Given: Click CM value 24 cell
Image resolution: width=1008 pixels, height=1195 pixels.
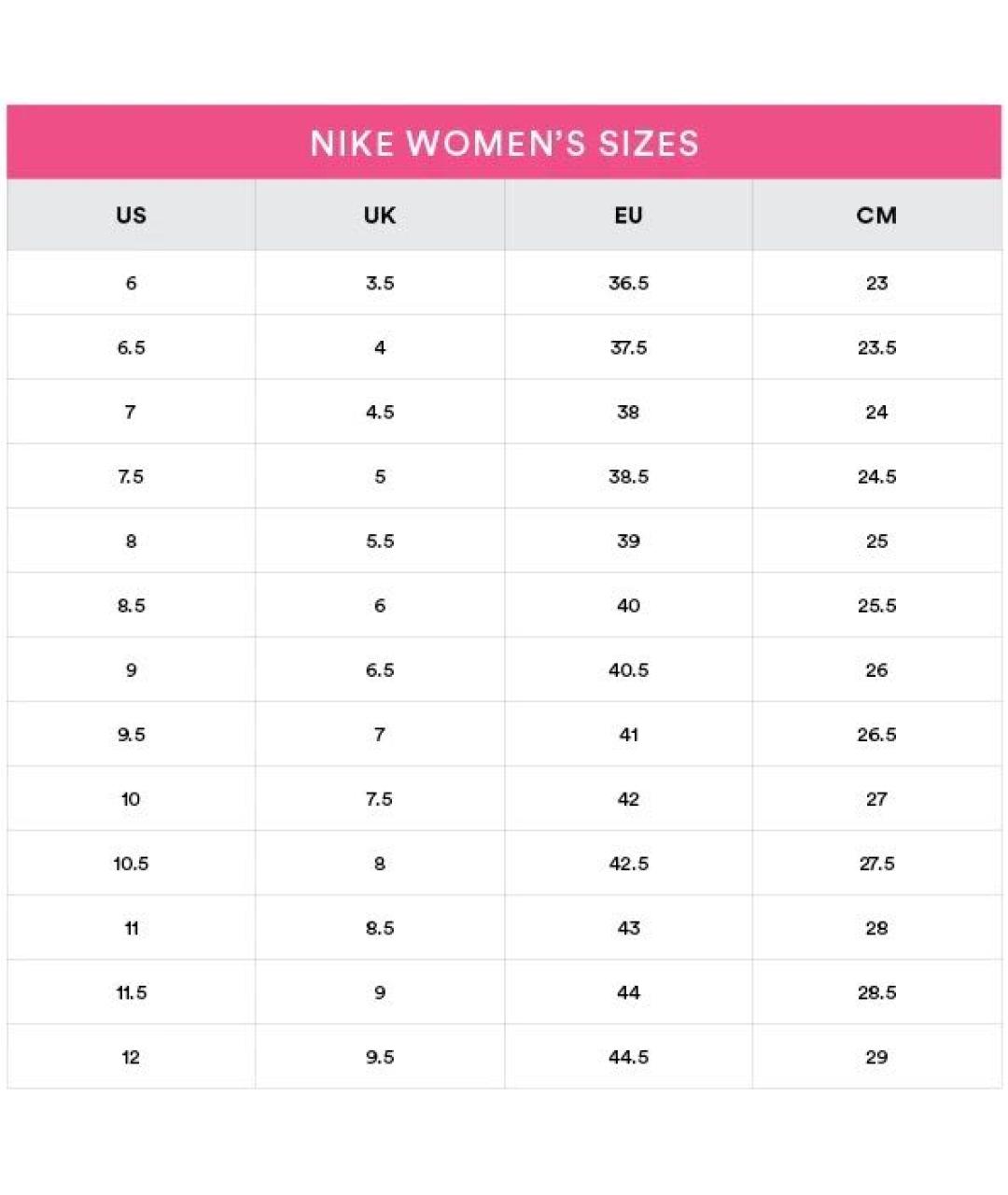Looking at the screenshot, I should coord(877,412).
